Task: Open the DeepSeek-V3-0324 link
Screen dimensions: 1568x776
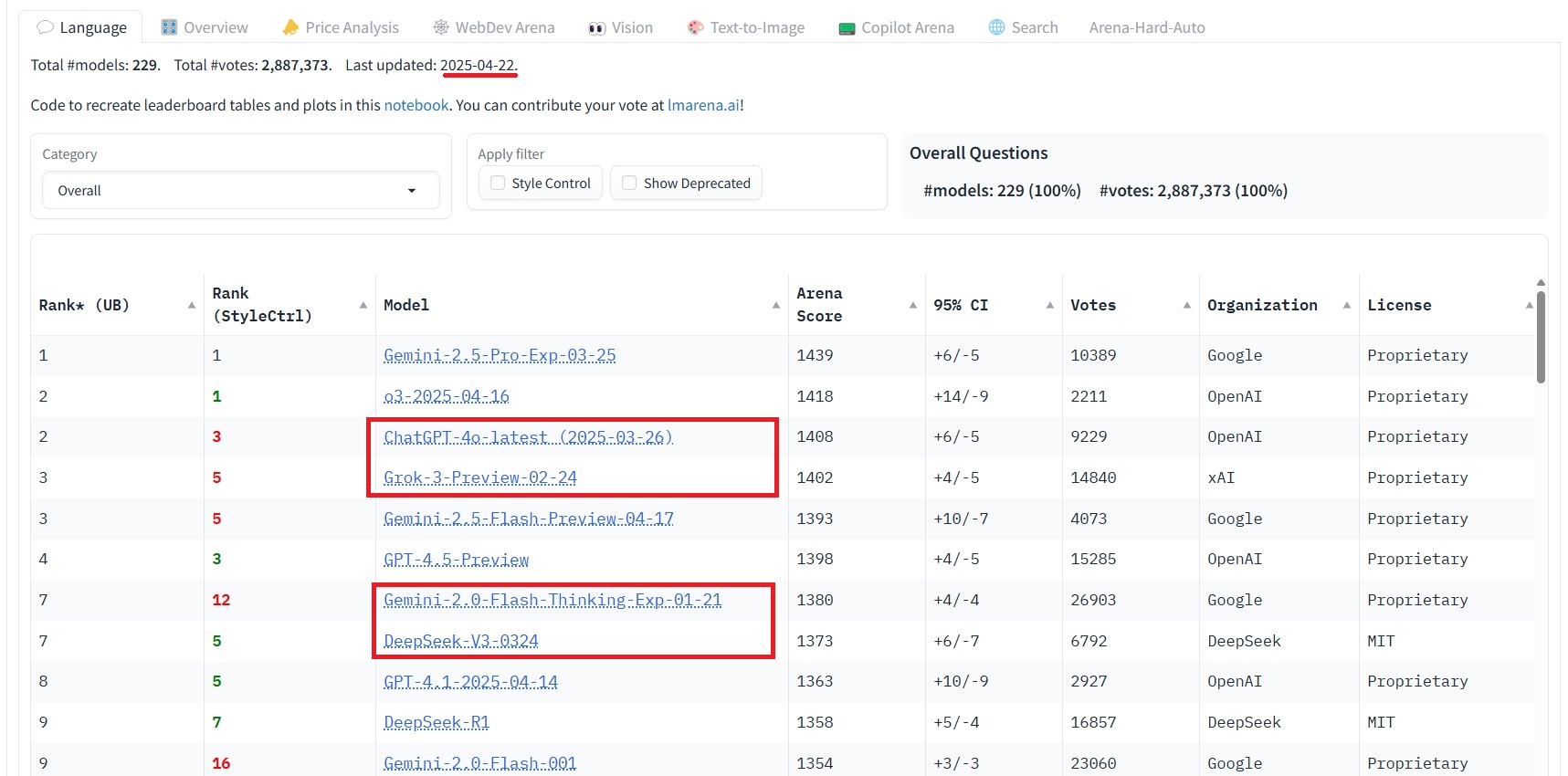Action: click(461, 641)
